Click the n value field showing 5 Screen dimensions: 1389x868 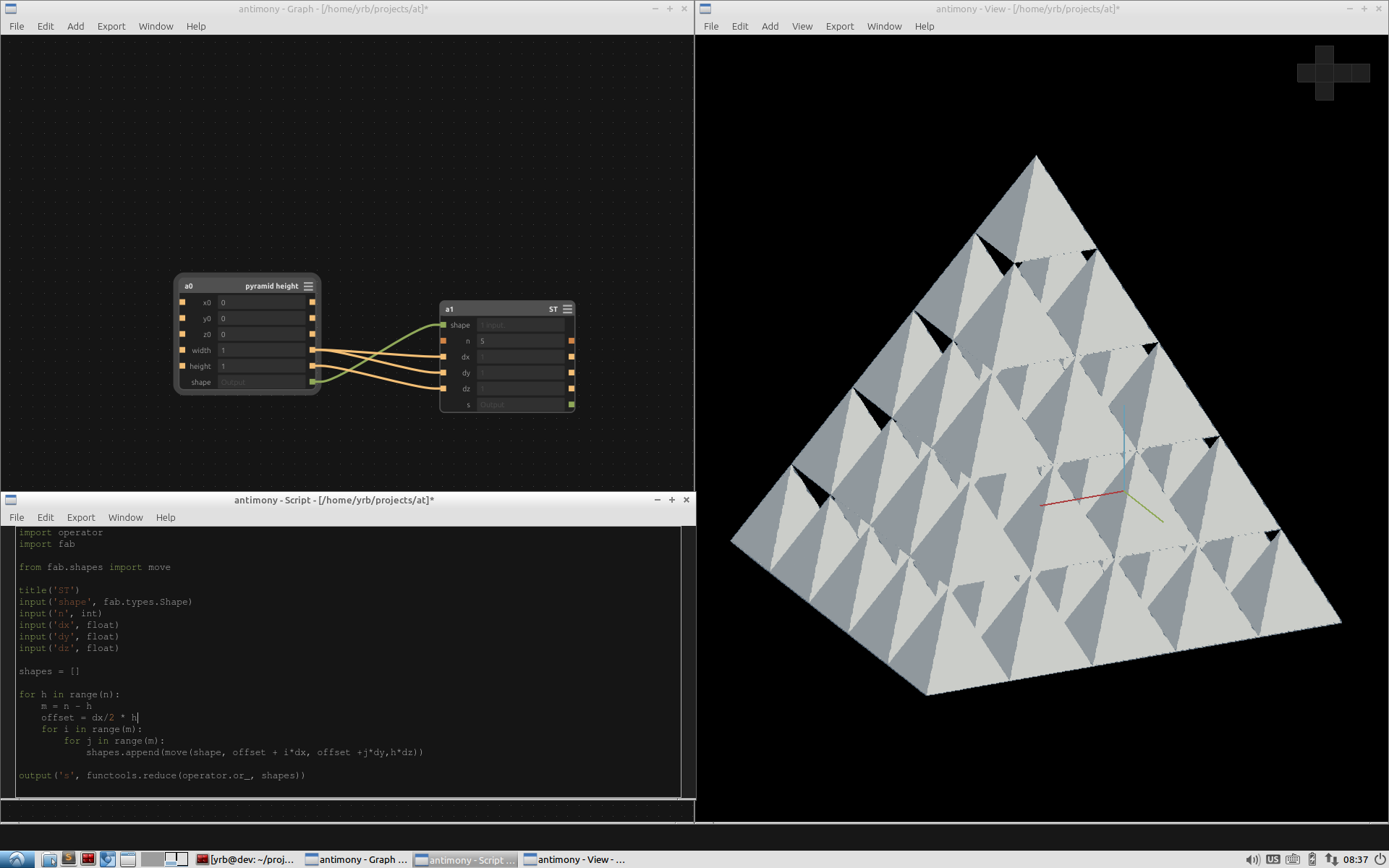[520, 341]
